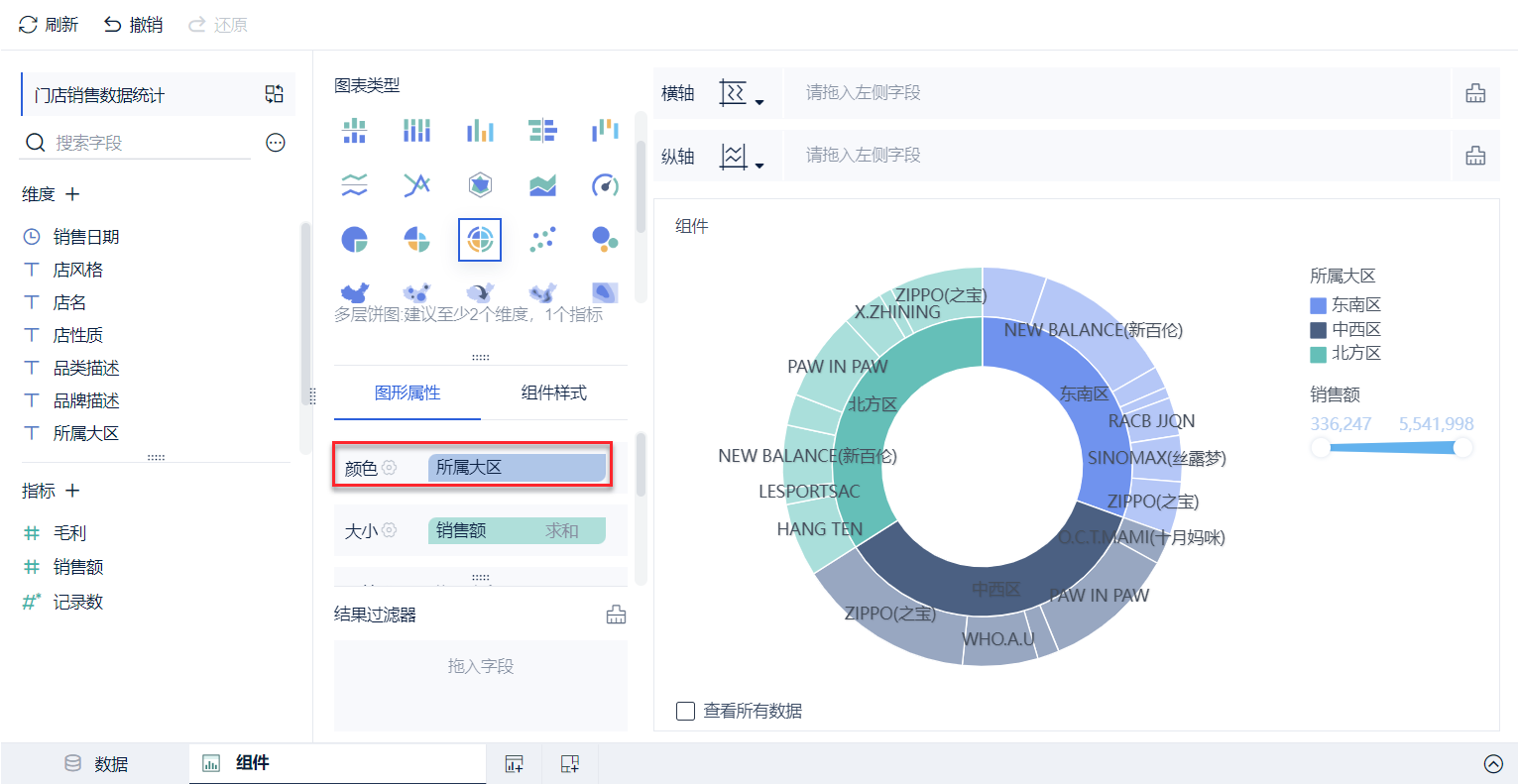Open size settings gear next to 大小
This screenshot has height=784, width=1518.
pos(390,530)
